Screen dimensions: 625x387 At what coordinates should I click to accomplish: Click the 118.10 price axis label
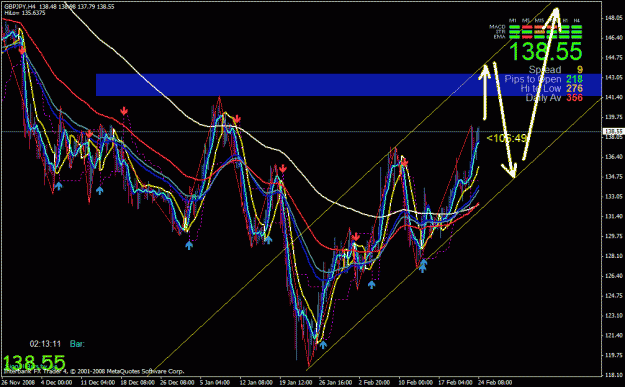click(x=614, y=375)
